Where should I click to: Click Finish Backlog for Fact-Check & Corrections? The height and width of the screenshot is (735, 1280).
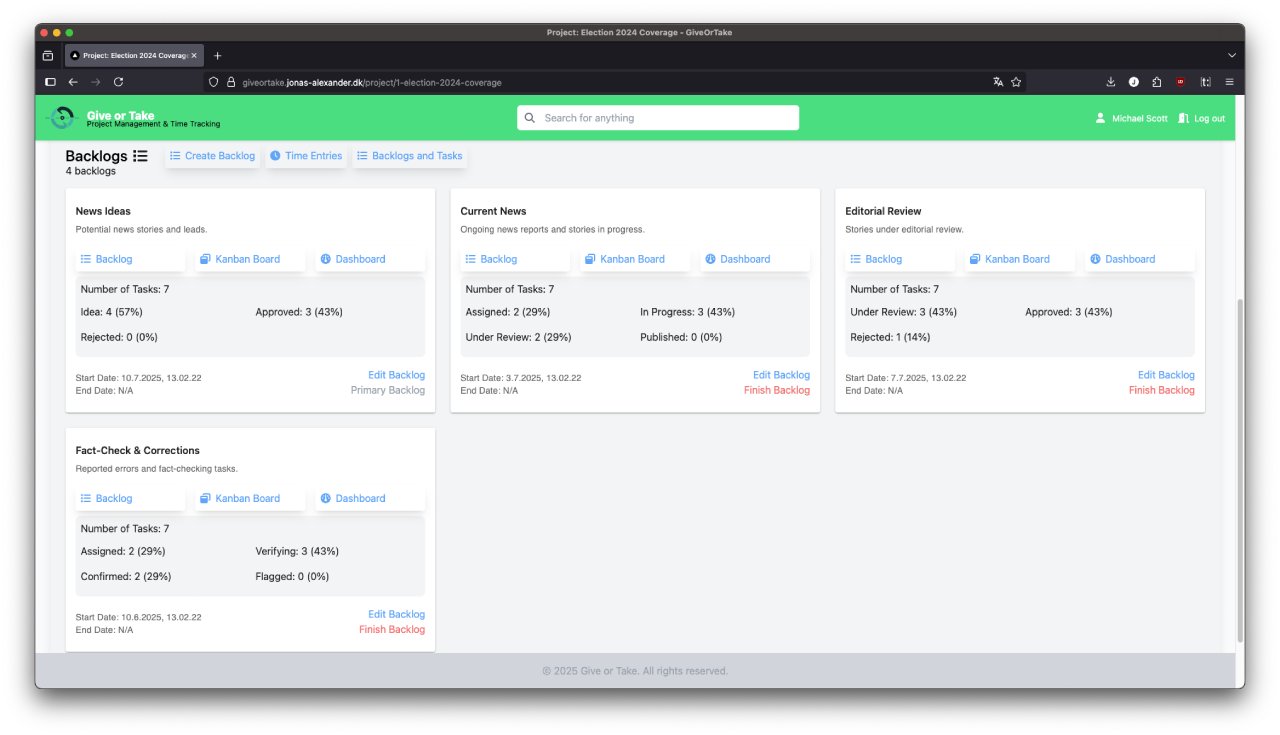click(x=392, y=630)
